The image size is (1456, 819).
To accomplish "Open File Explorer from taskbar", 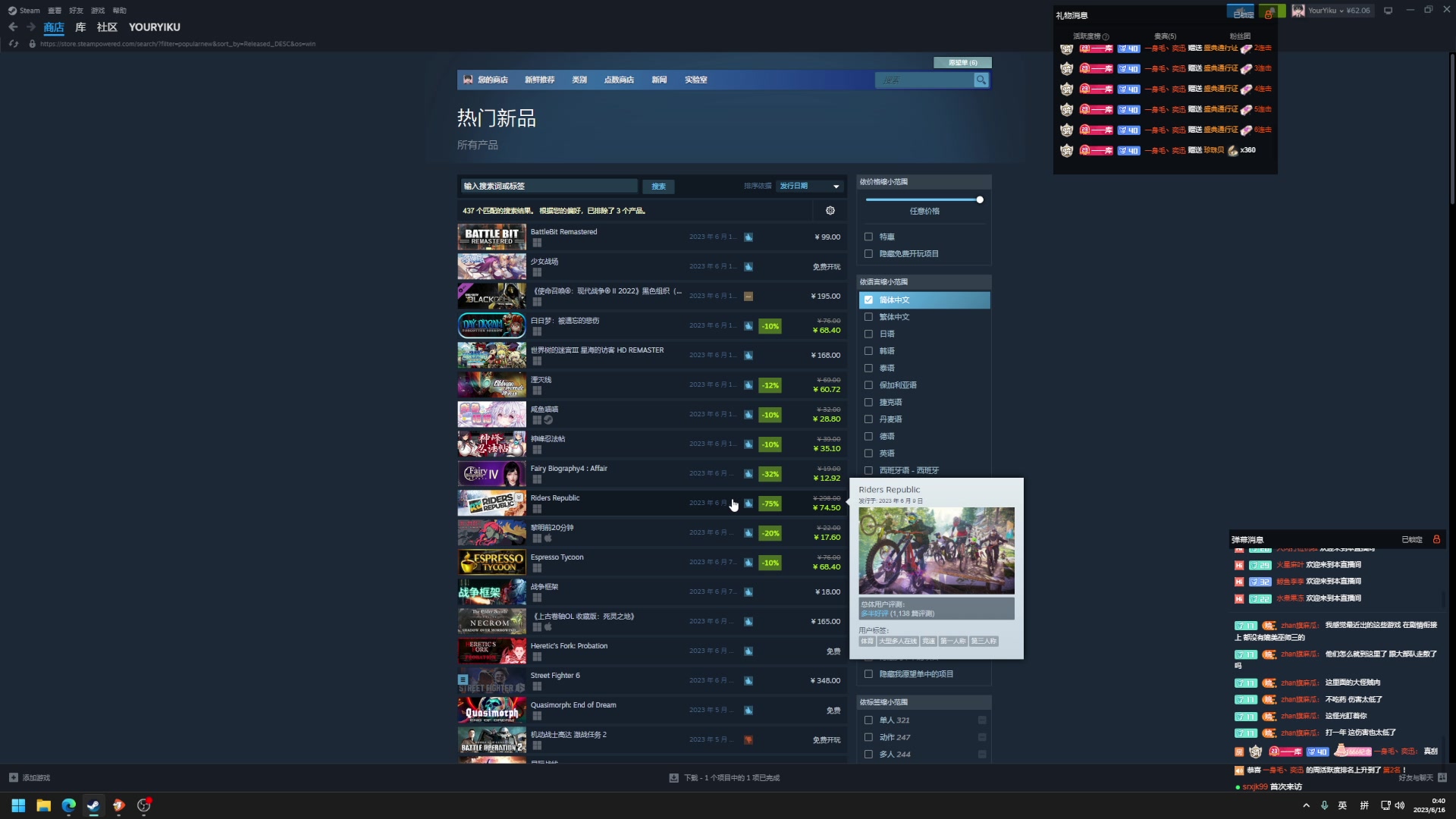I will pyautogui.click(x=43, y=805).
